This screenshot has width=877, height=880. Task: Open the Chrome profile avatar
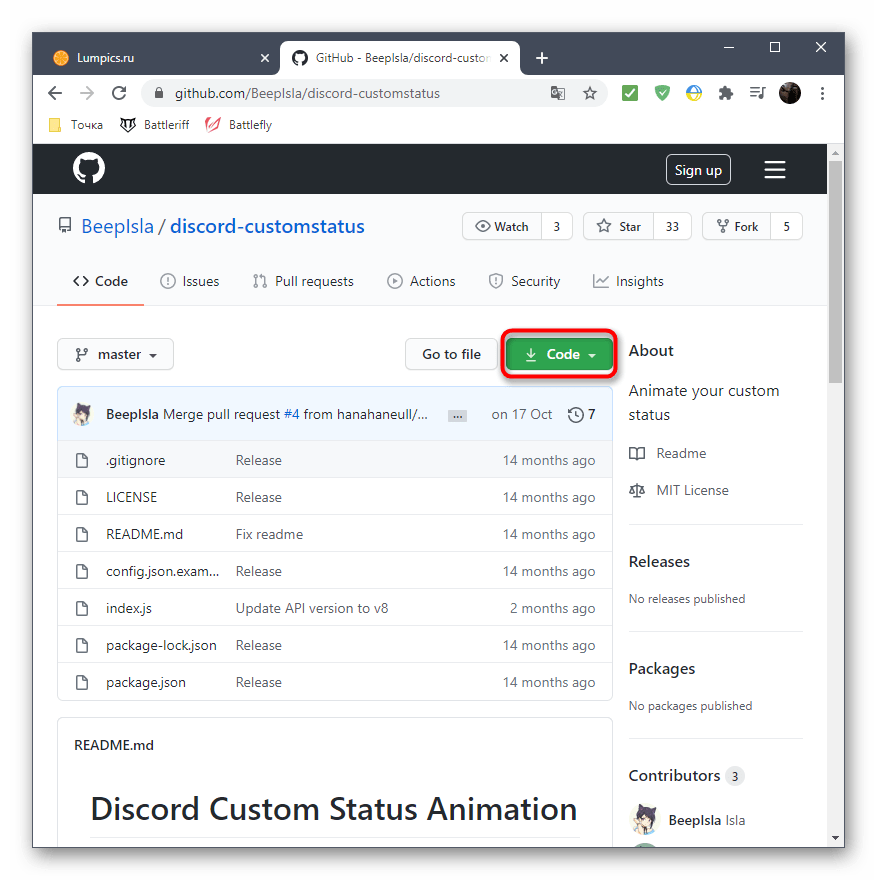tap(789, 93)
